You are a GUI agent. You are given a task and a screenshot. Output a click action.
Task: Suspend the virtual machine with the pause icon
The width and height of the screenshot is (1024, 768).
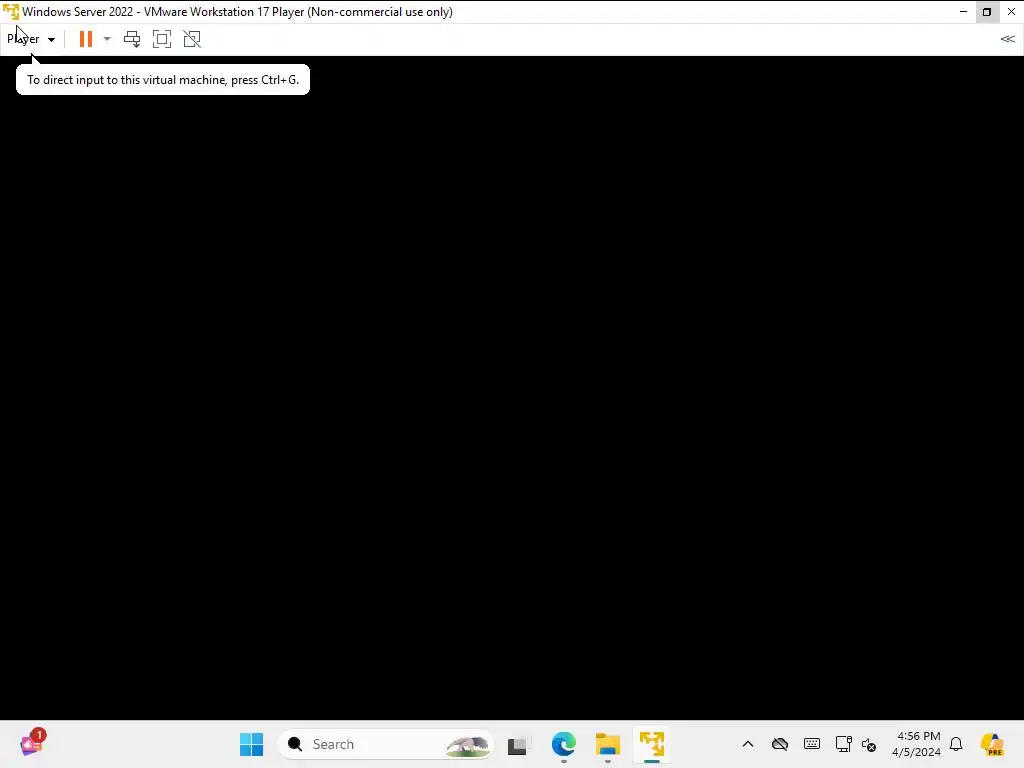coord(86,39)
